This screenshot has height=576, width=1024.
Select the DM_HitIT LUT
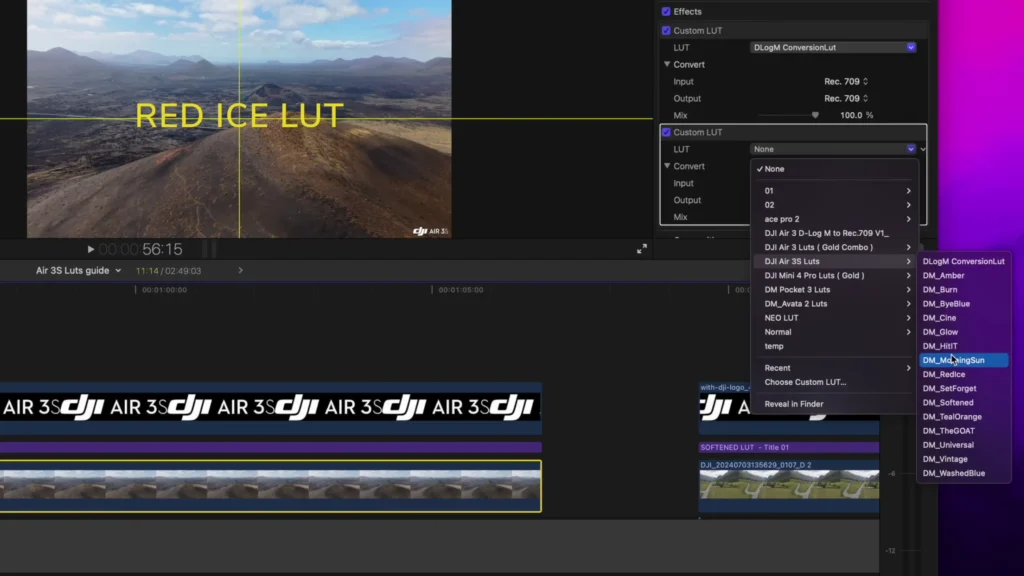click(x=964, y=346)
